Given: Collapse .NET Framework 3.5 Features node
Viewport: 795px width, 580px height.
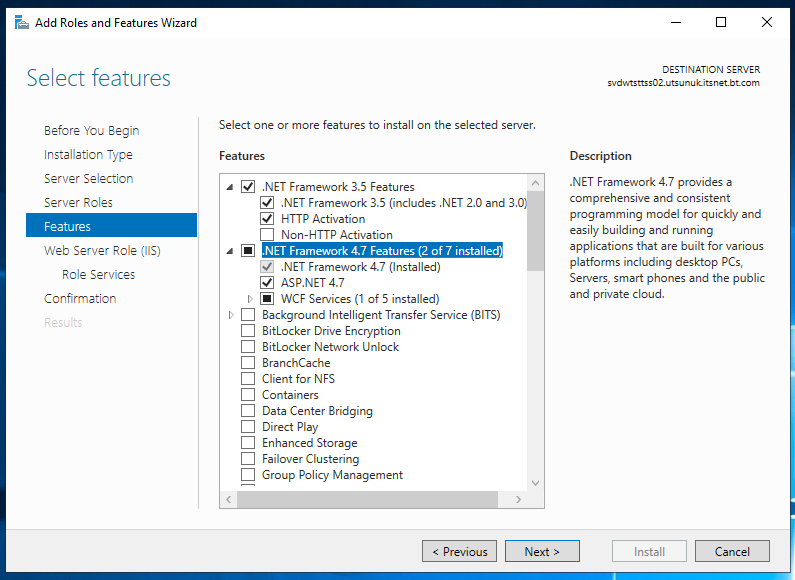Looking at the screenshot, I should [x=230, y=187].
